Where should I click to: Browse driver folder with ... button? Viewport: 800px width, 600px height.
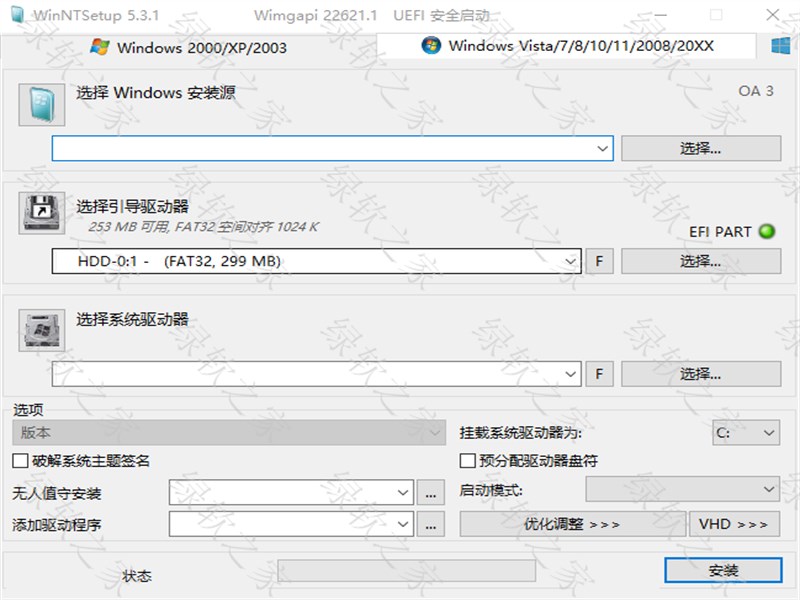(x=431, y=524)
